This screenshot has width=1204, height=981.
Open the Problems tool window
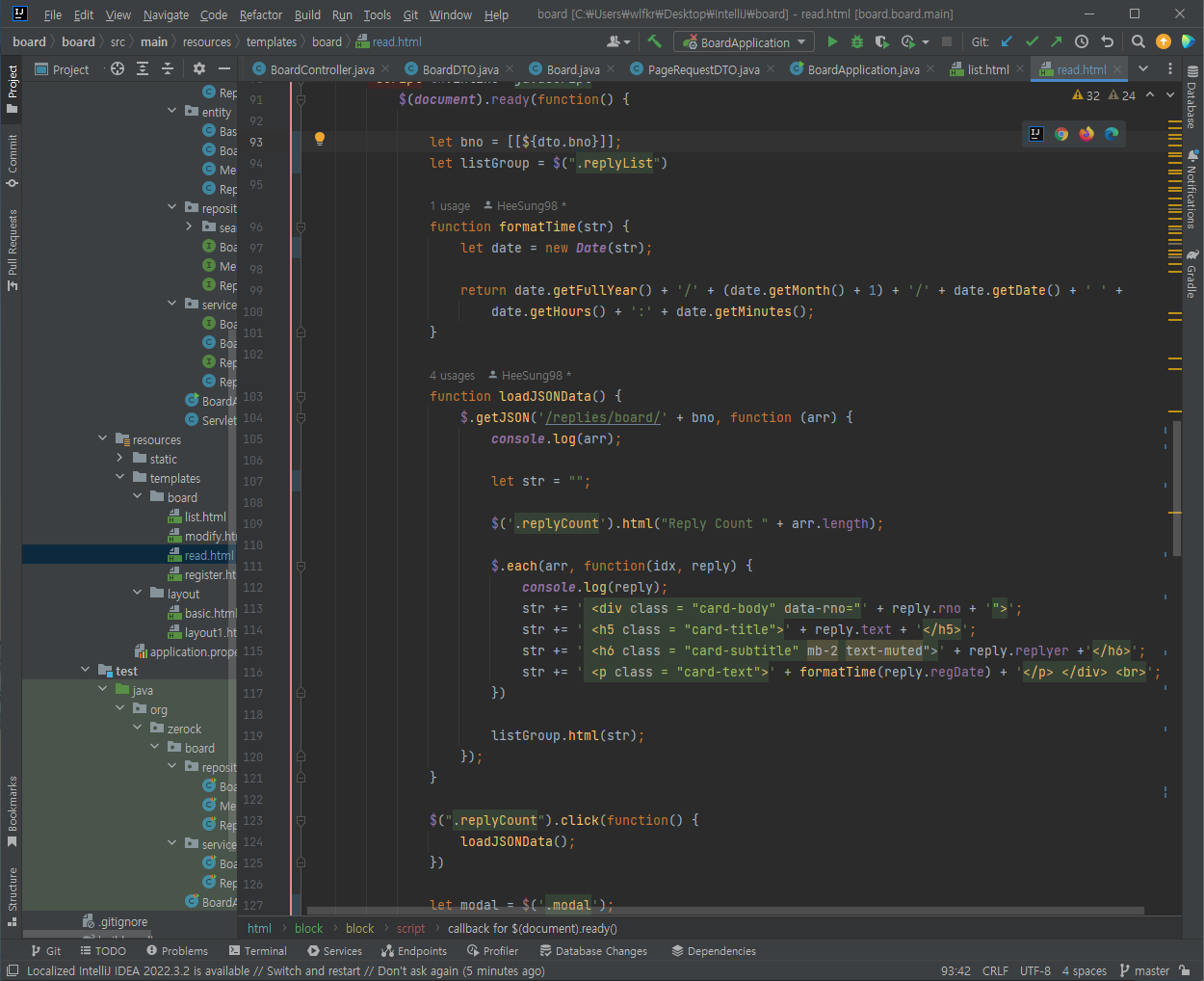177,950
